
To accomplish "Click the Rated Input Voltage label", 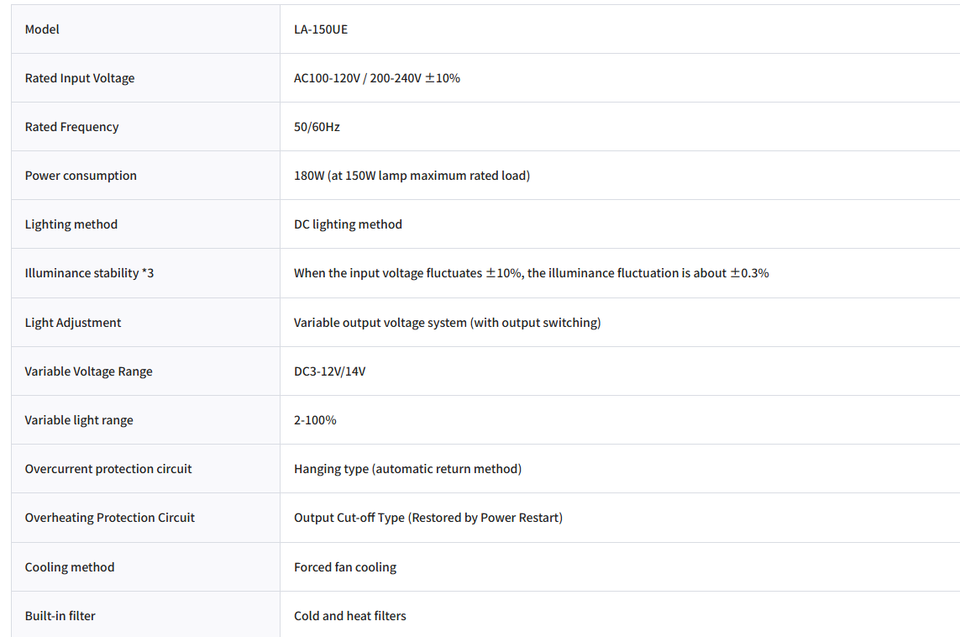I will coord(80,78).
